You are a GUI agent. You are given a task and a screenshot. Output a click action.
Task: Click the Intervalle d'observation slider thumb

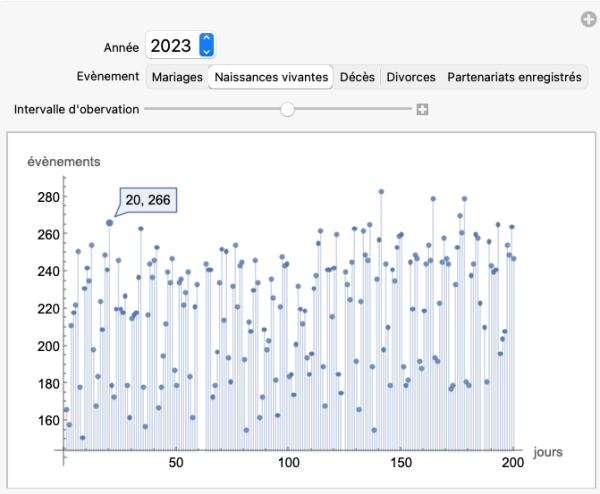tap(287, 109)
